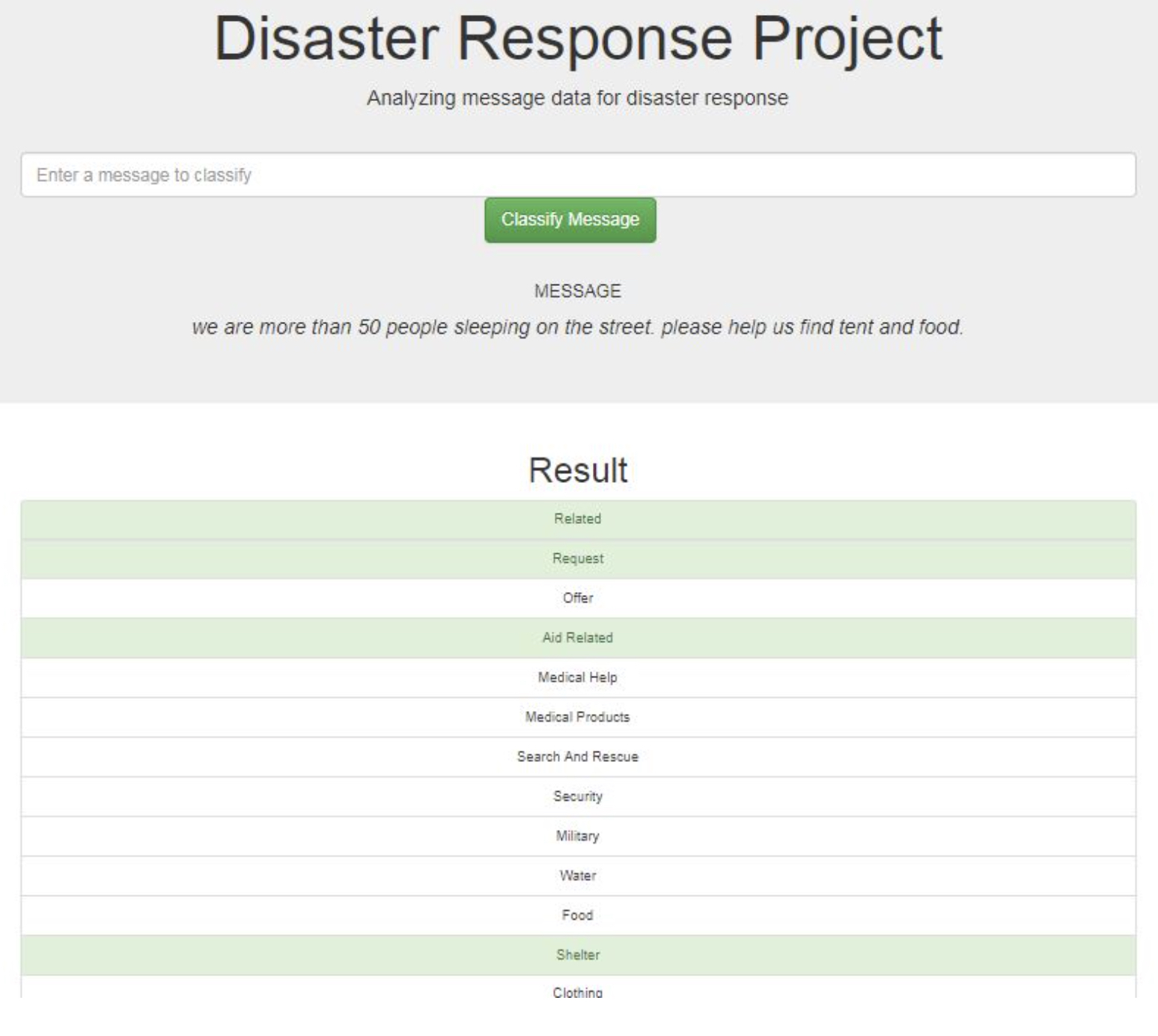Click the Medical Products category row
Image resolution: width=1158 pixels, height=1036 pixels.
(578, 717)
